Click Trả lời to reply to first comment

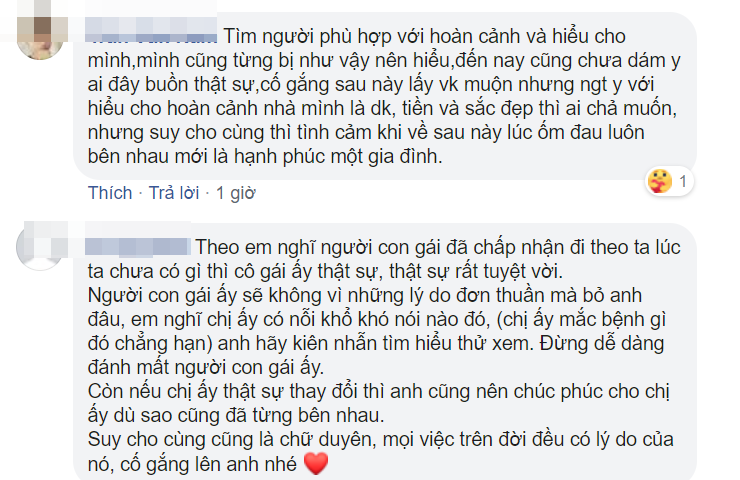pyautogui.click(x=174, y=193)
